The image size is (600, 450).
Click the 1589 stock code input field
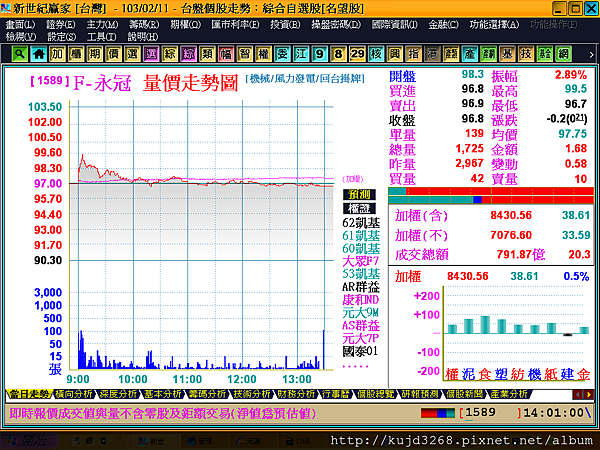point(492,413)
